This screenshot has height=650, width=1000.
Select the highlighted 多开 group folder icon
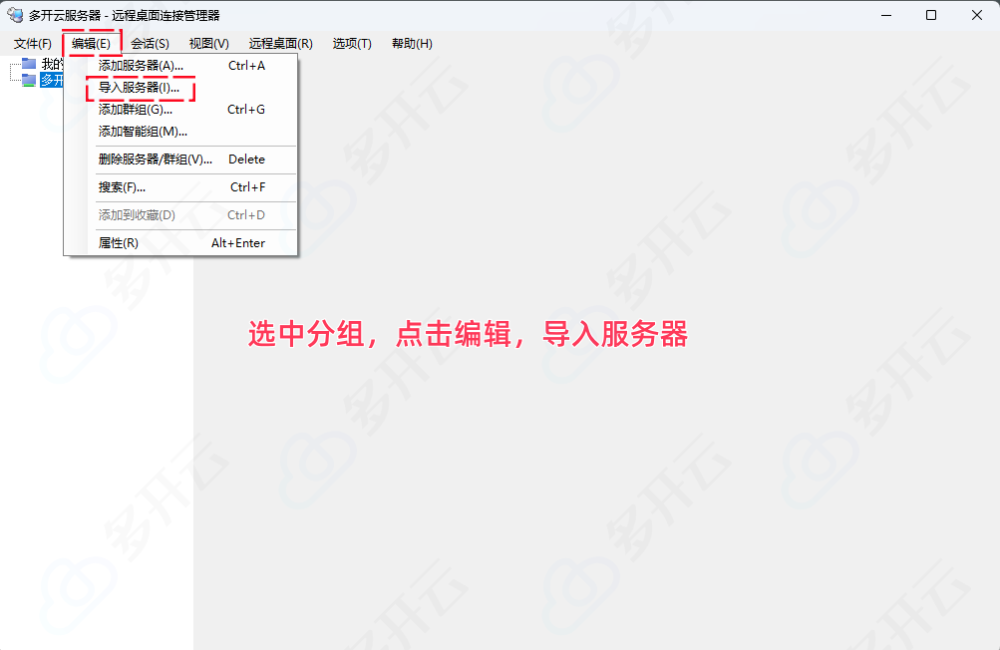point(29,80)
